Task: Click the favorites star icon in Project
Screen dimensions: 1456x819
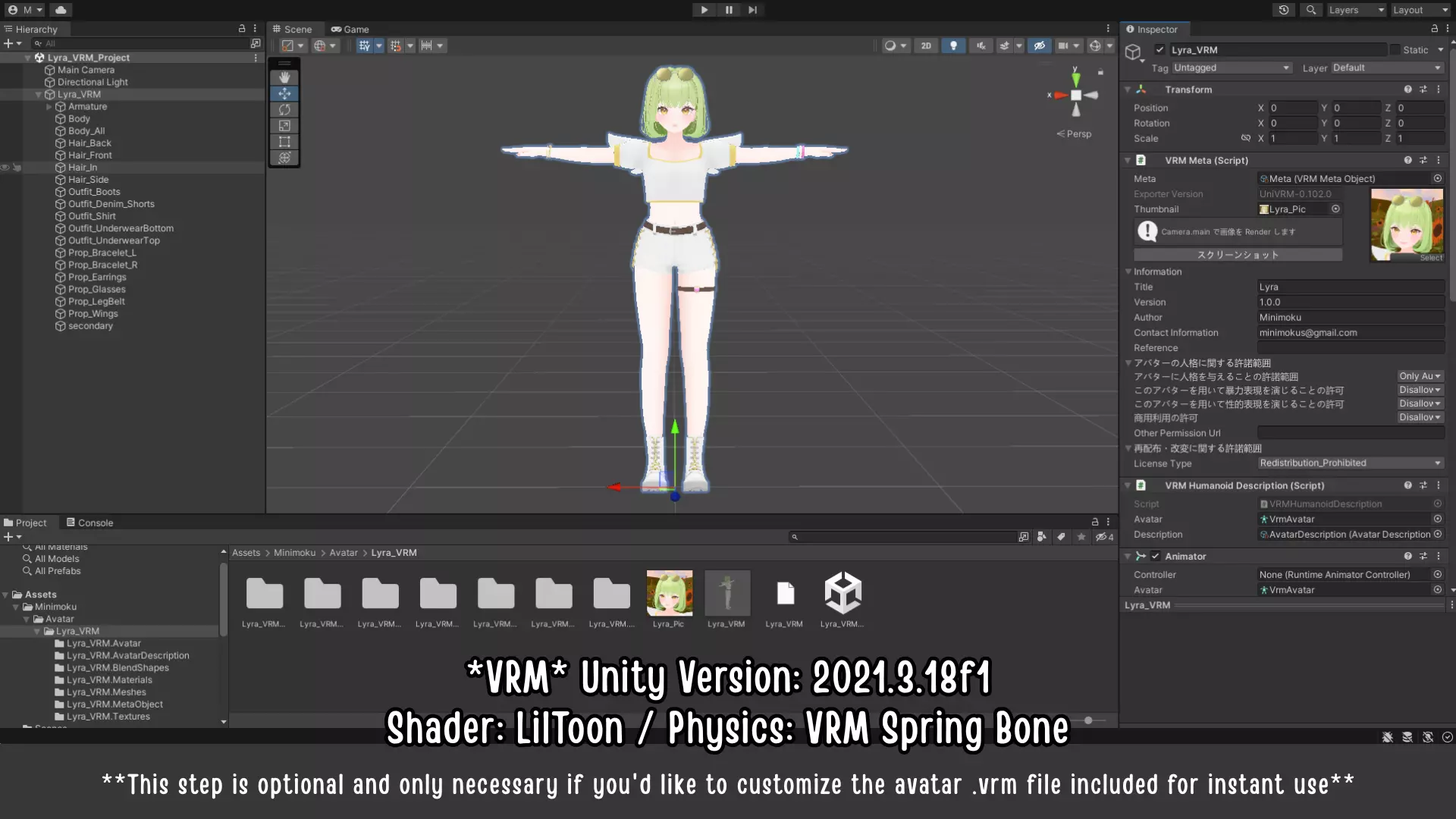Action: tap(1081, 537)
